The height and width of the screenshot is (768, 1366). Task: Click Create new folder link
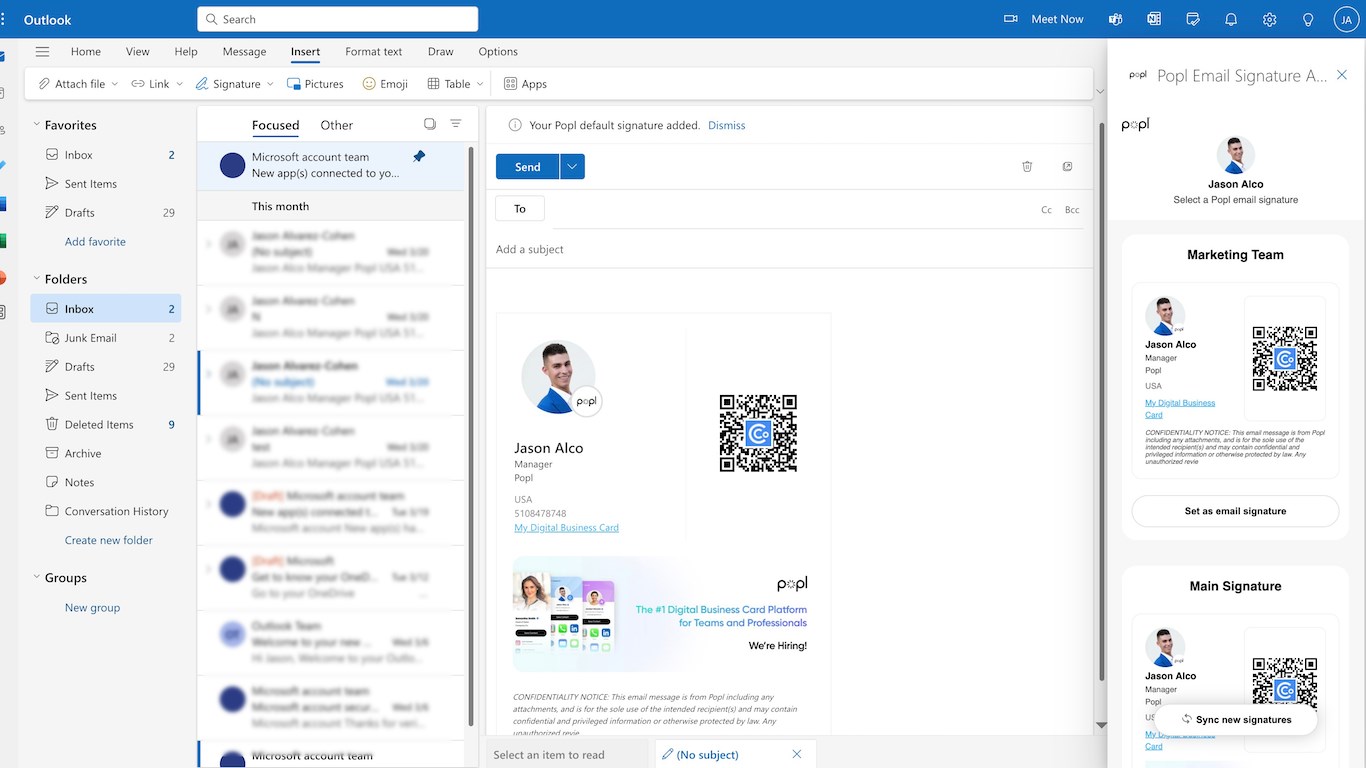pyautogui.click(x=109, y=540)
